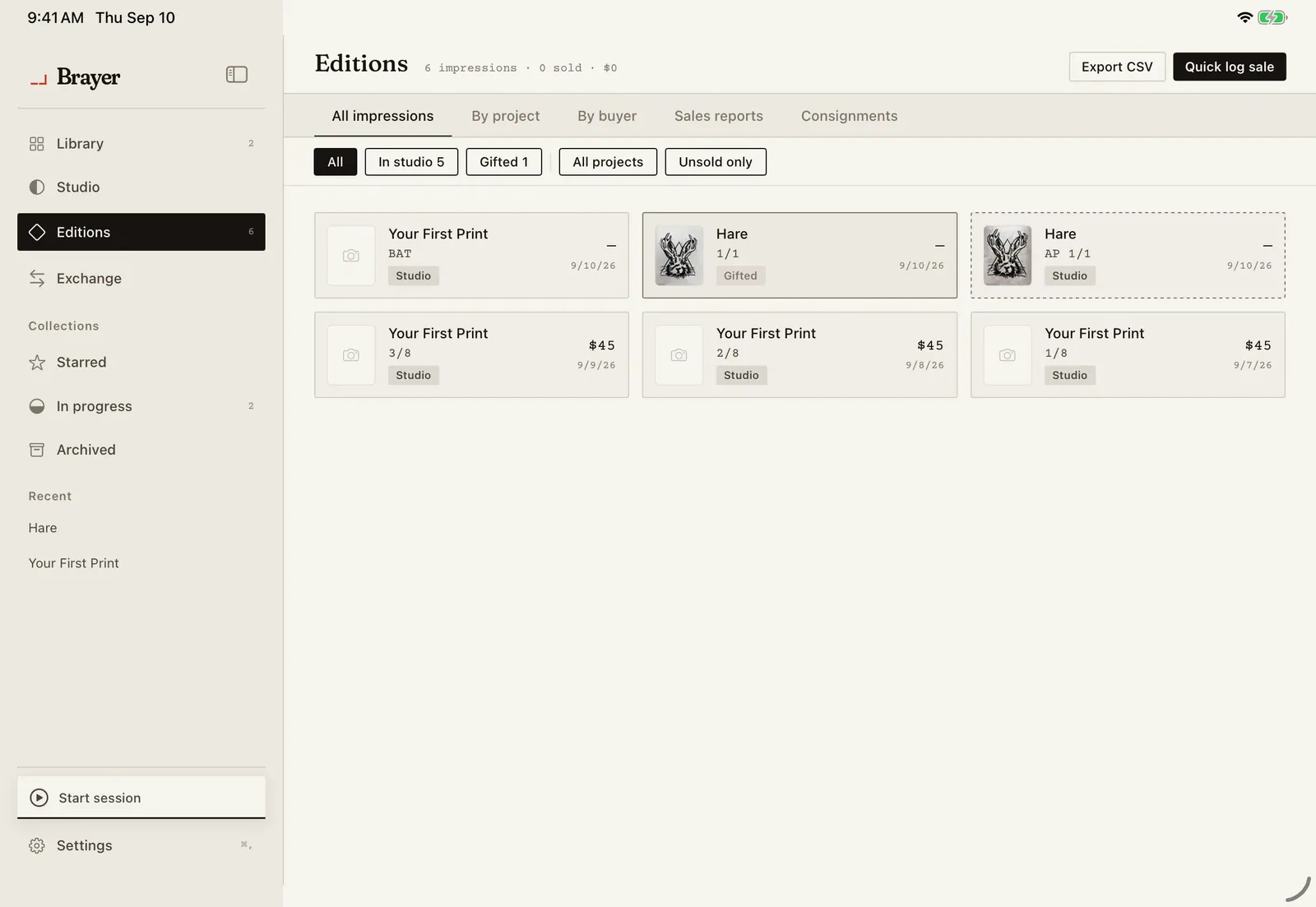
Task: Click the Studio half-circle icon
Action: [36, 187]
